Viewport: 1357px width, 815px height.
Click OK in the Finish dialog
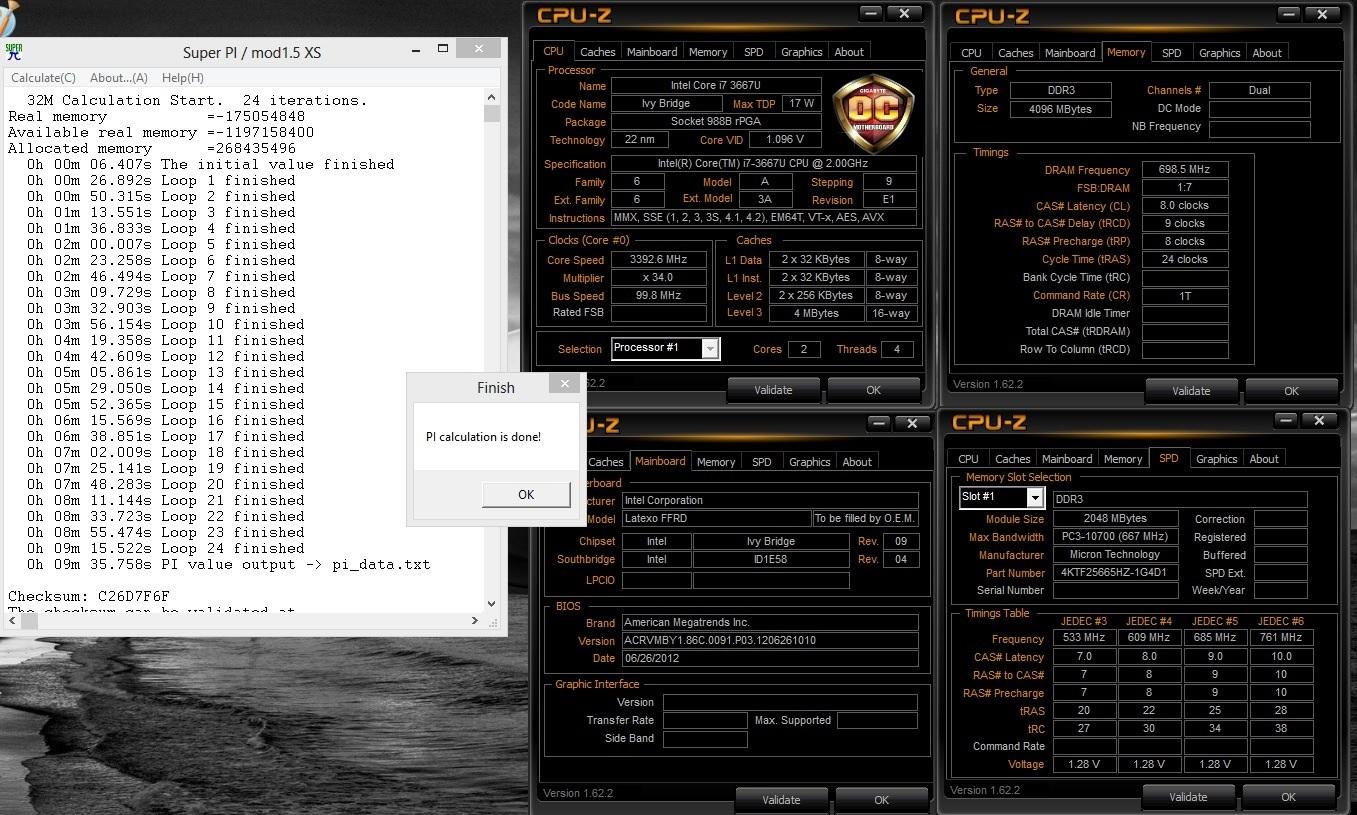pos(526,494)
